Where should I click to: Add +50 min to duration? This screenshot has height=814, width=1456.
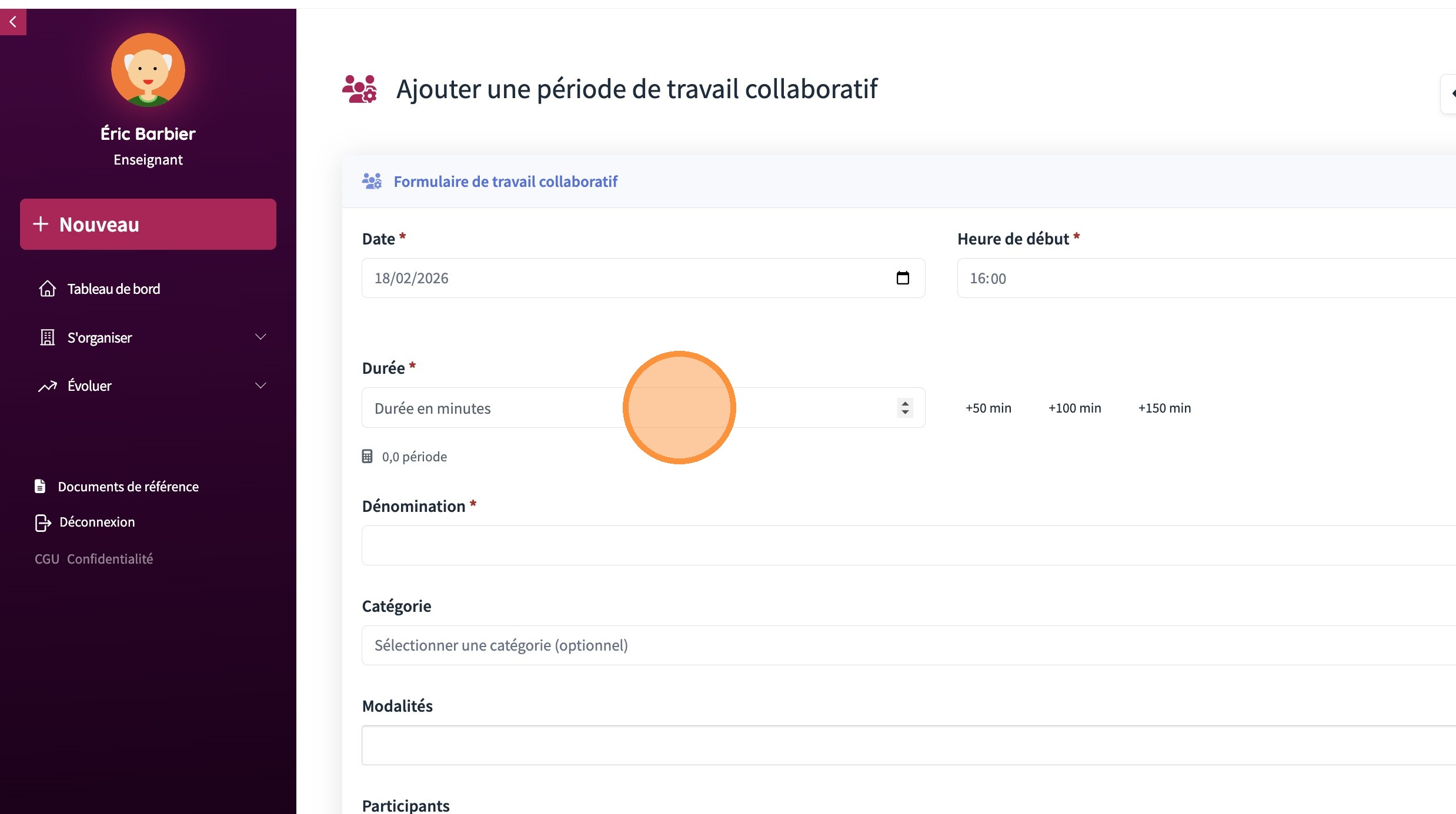pyautogui.click(x=988, y=408)
